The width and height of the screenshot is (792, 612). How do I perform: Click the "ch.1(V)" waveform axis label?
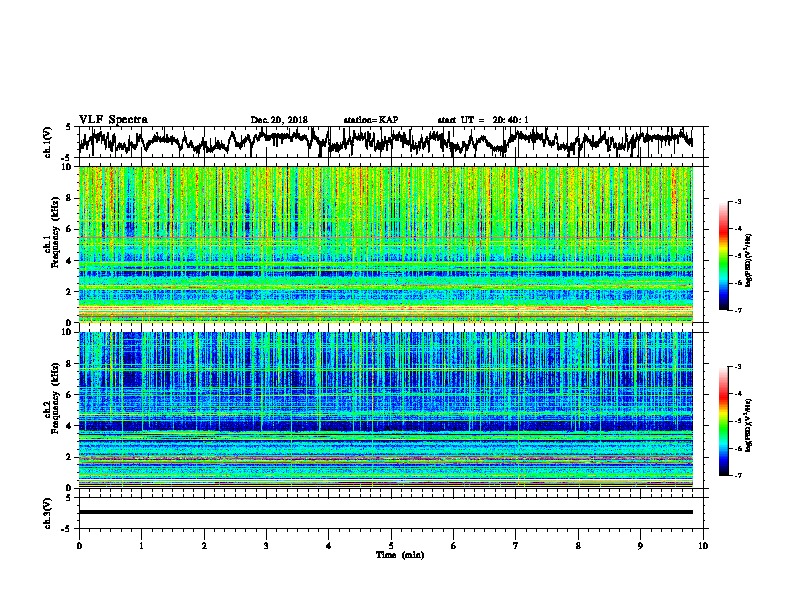pyautogui.click(x=47, y=142)
